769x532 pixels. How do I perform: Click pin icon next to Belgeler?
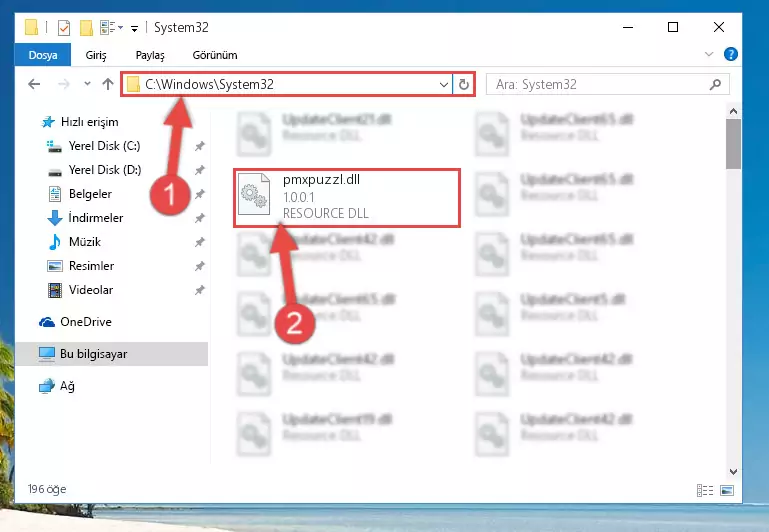[199, 194]
